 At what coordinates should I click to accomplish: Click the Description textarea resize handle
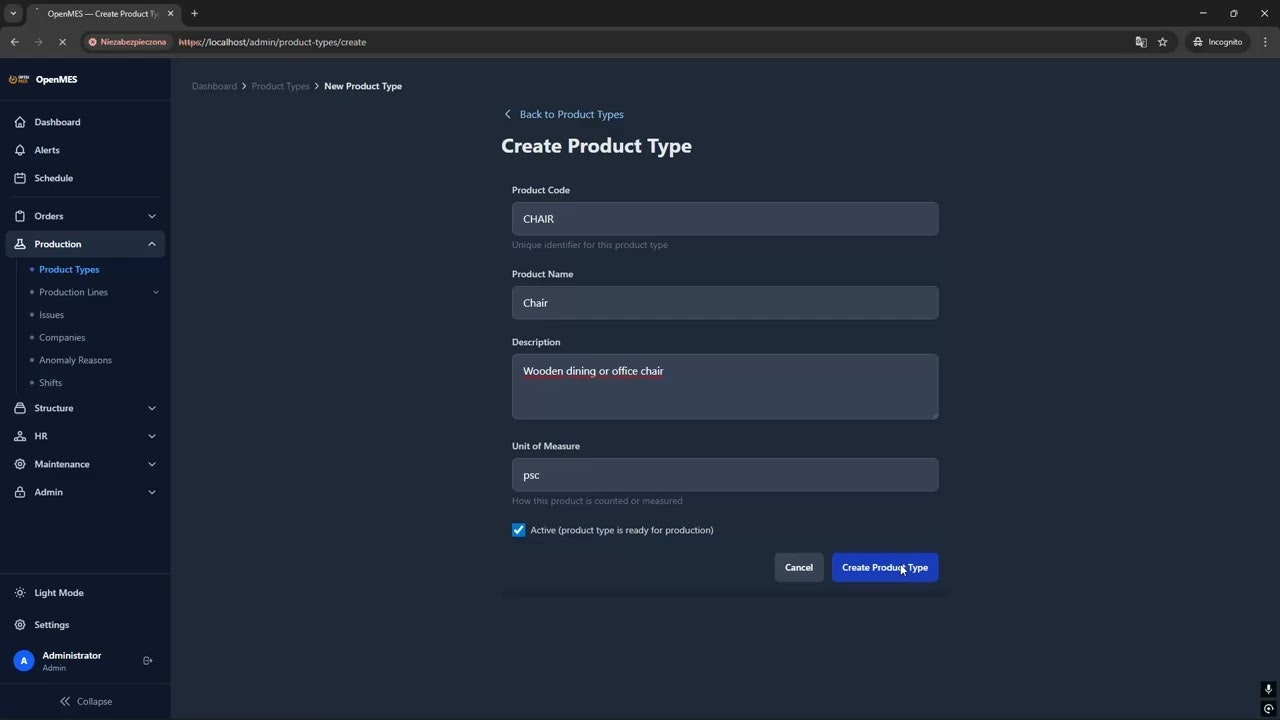934,415
